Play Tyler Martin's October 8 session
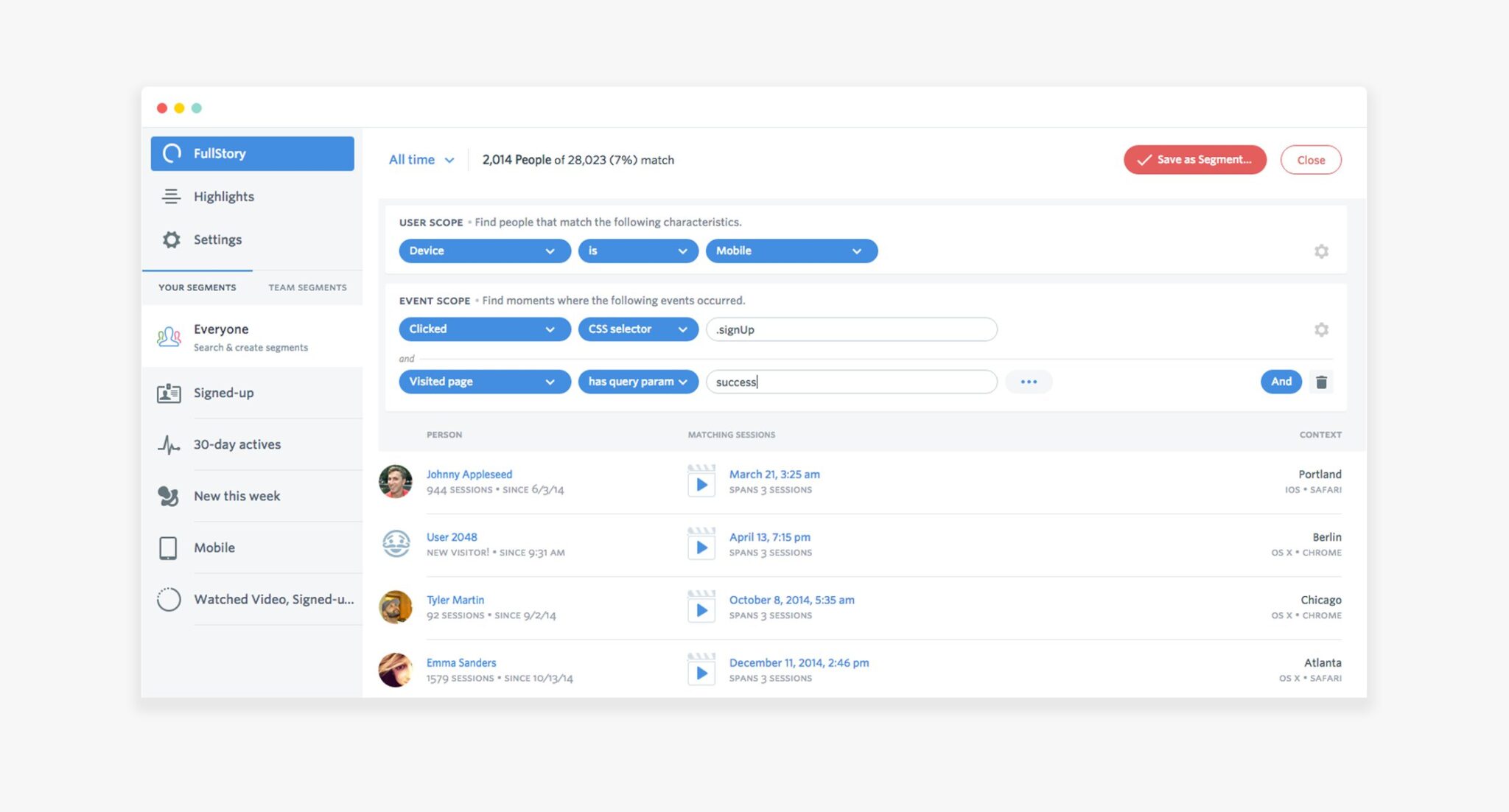 (x=701, y=610)
